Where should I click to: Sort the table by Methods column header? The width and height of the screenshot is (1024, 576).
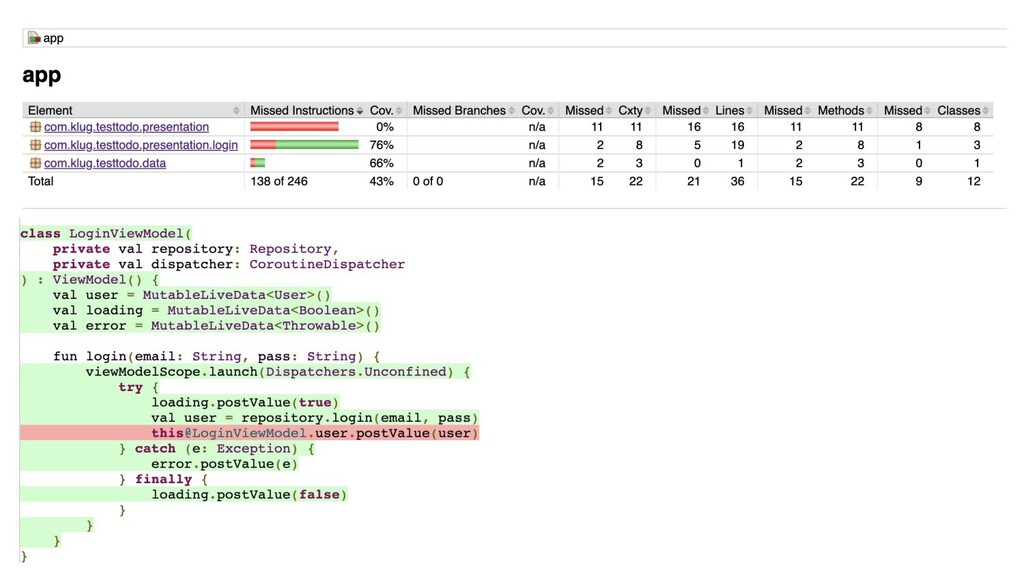pos(840,110)
